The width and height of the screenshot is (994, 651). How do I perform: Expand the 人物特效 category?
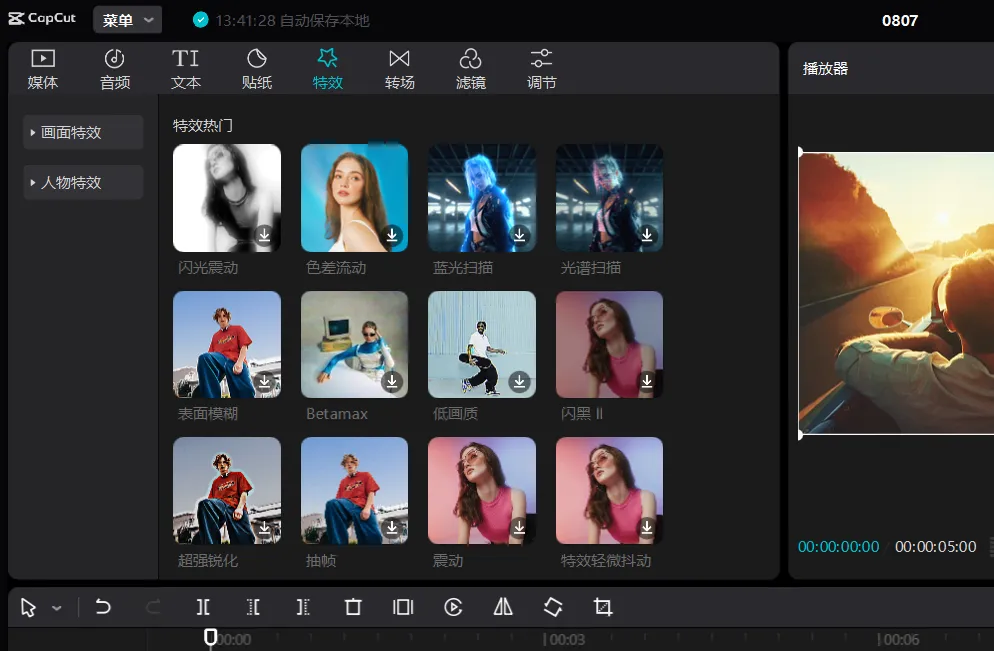click(83, 183)
